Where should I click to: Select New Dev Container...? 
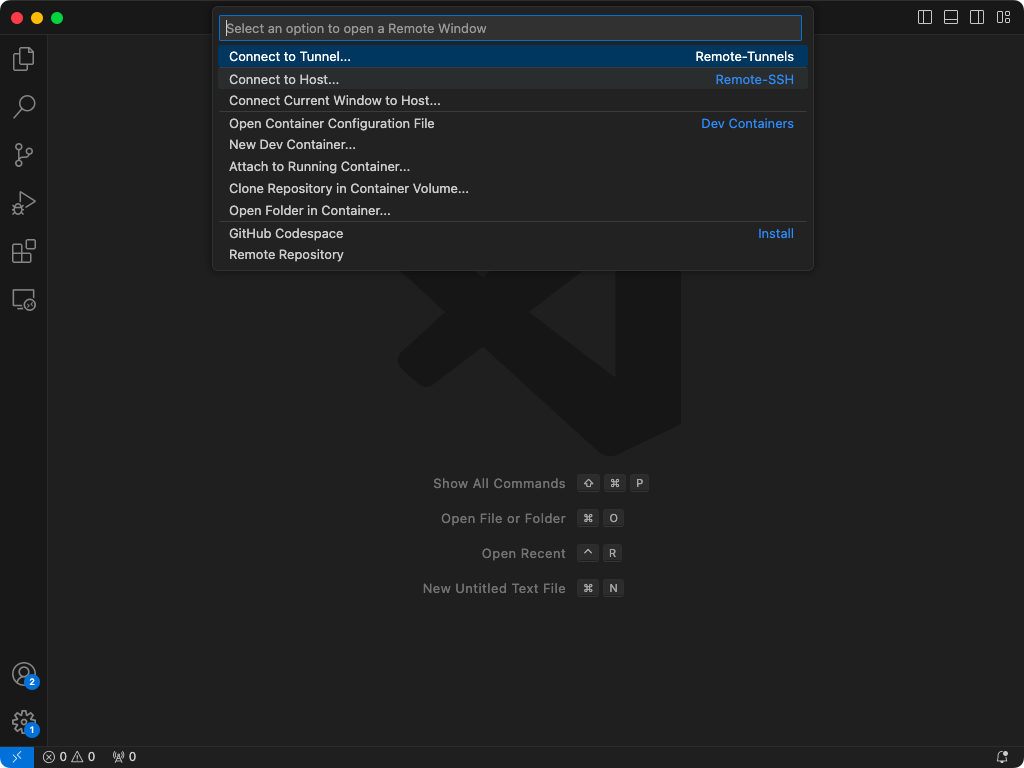pos(513,144)
